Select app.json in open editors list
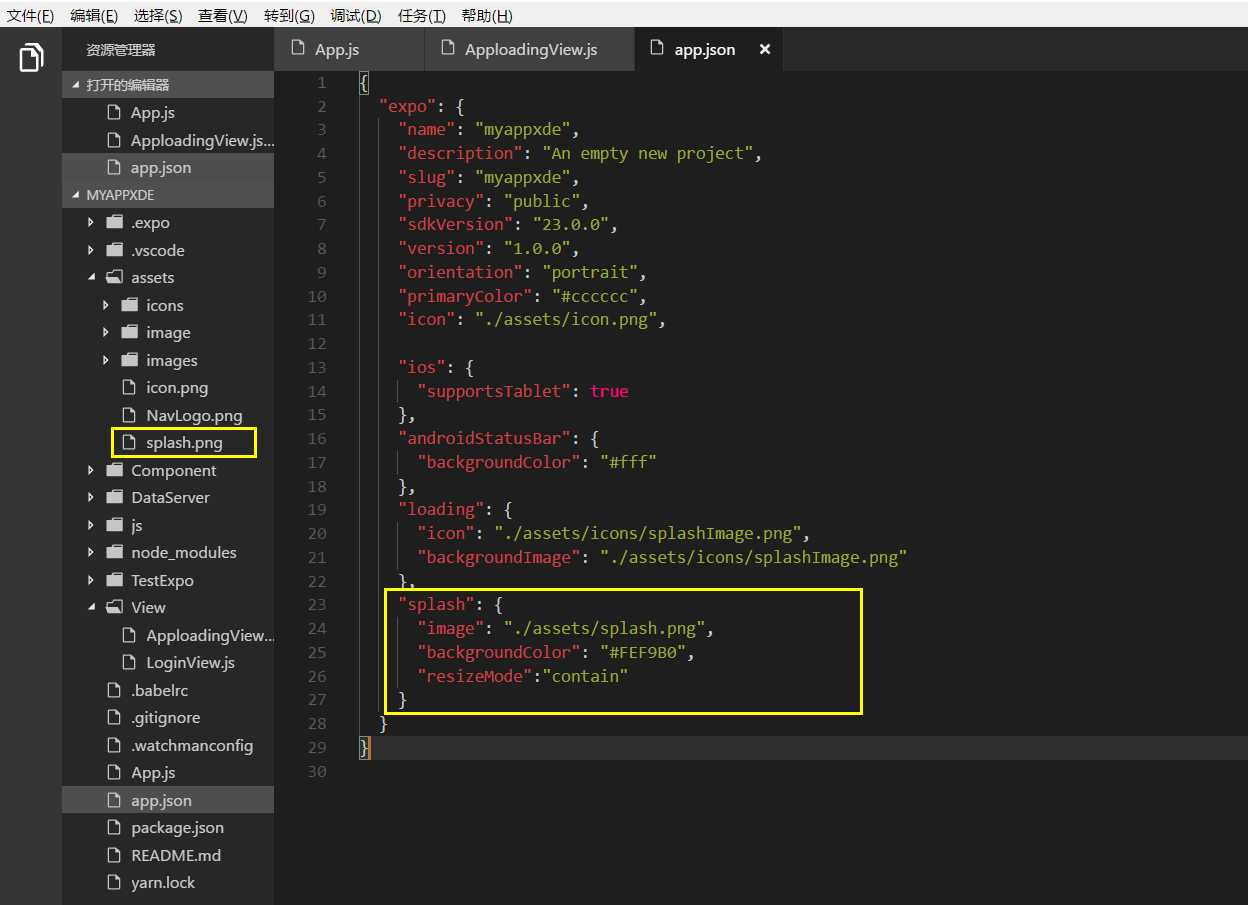1248x905 pixels. [x=168, y=167]
